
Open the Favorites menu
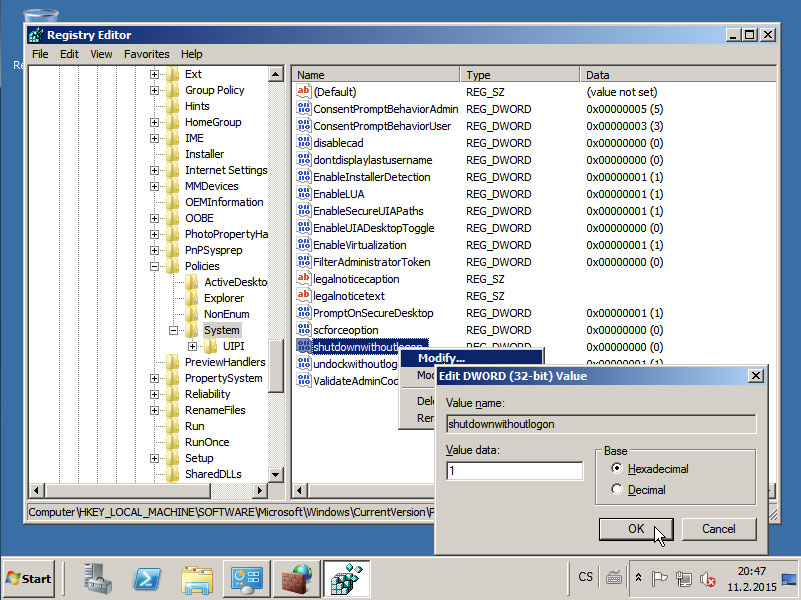[146, 54]
